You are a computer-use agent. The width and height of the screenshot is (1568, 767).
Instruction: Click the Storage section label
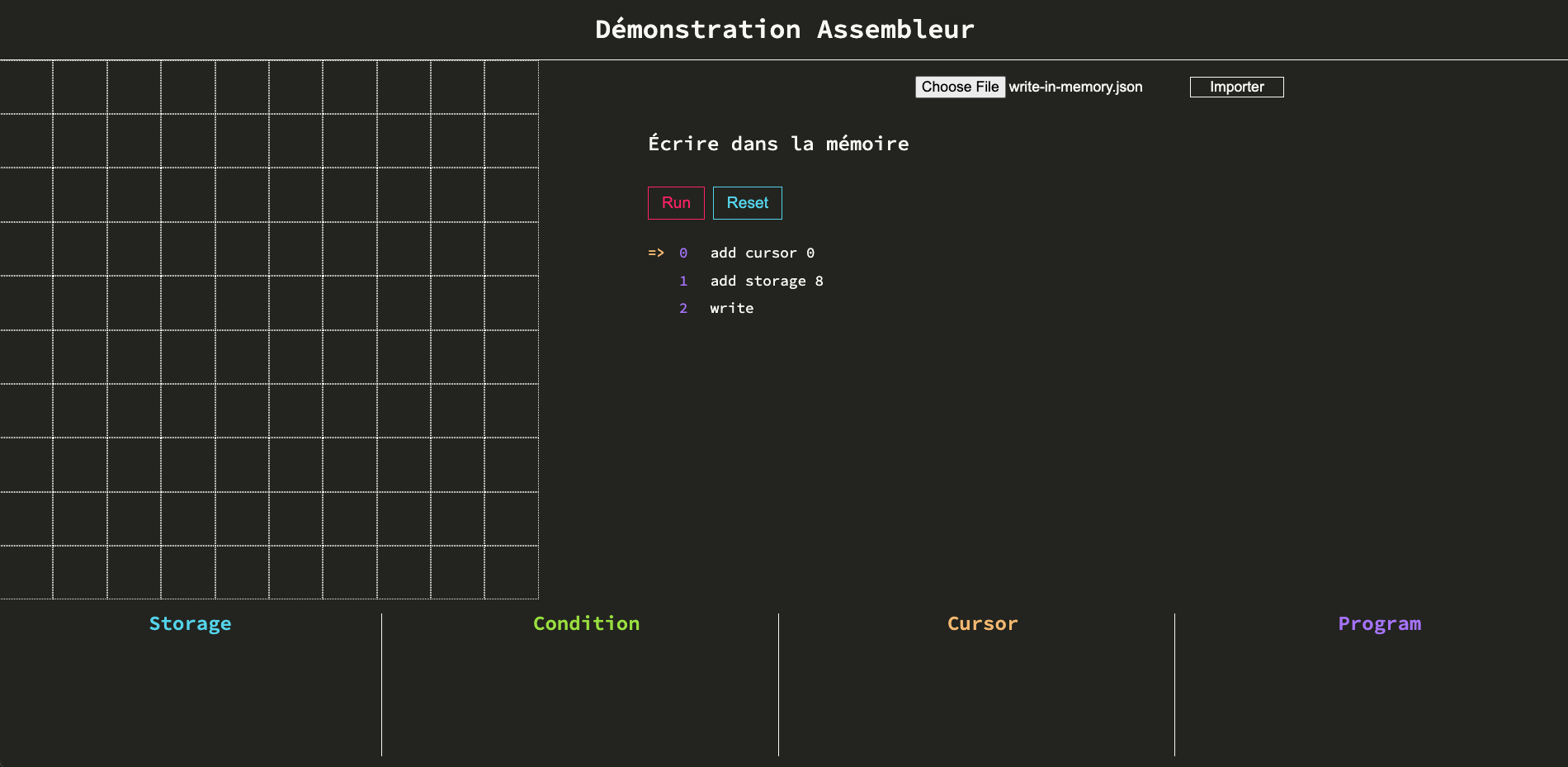(x=190, y=623)
